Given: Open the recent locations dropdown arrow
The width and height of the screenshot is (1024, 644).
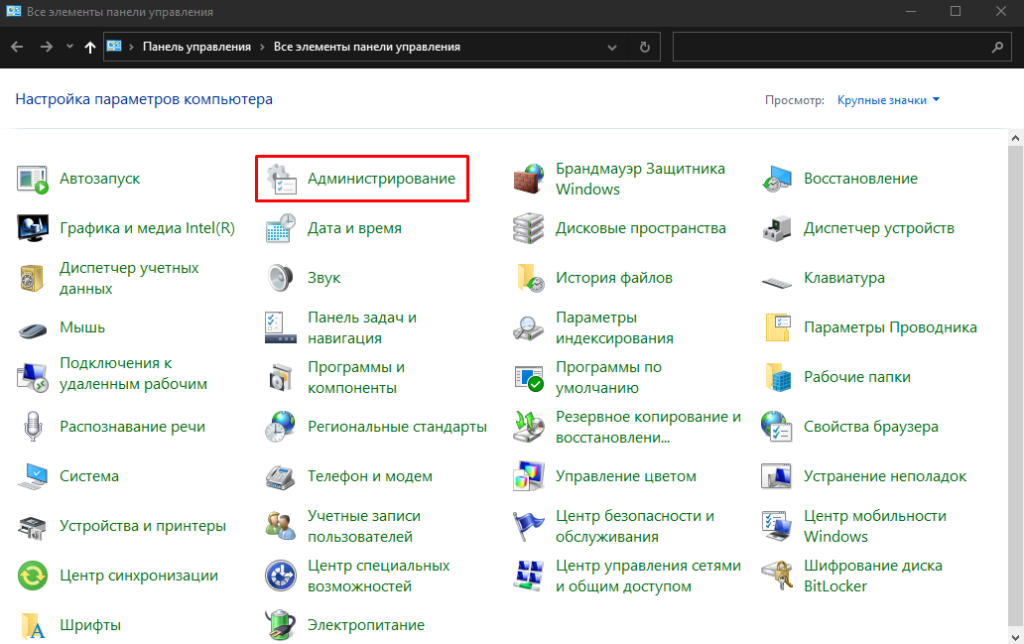Looking at the screenshot, I should 70,47.
